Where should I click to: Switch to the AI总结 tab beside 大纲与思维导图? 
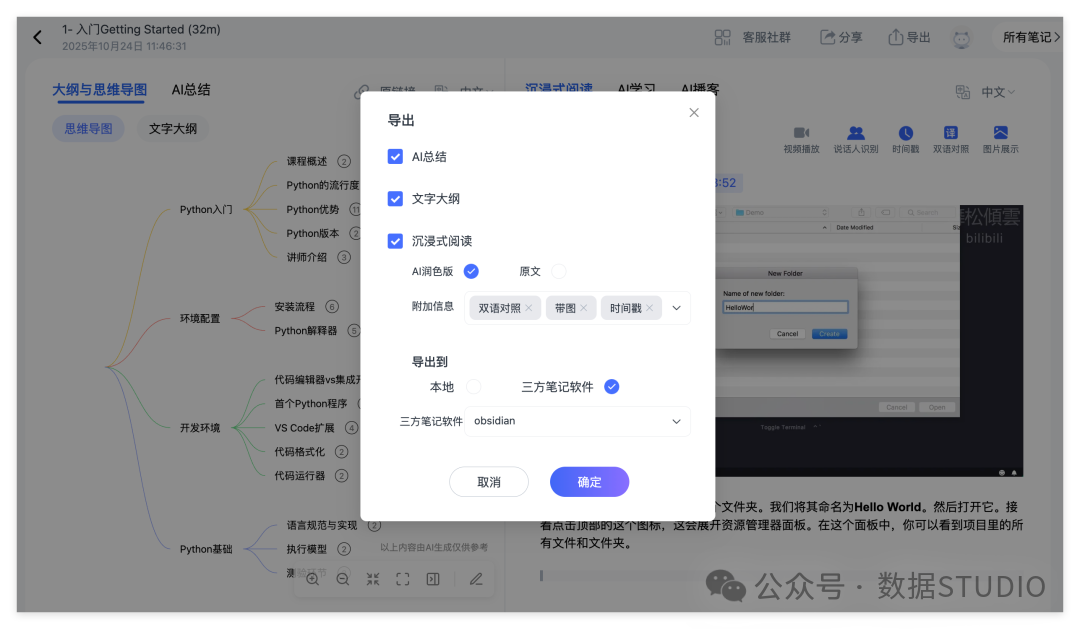pos(191,90)
